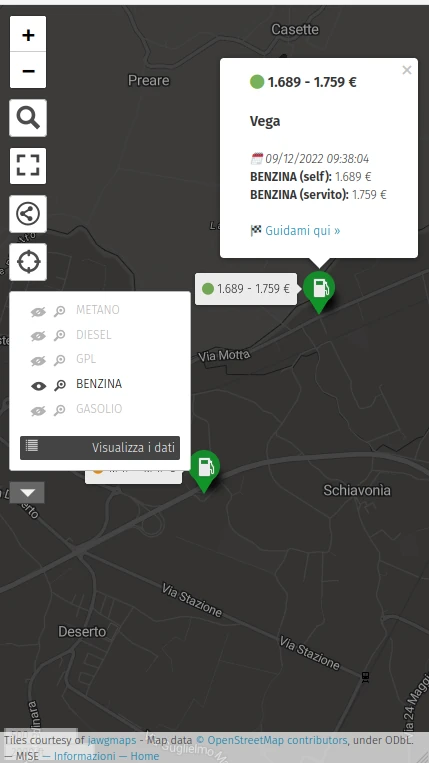Screen dimensions: 429x763
Task: Click the popup heading price 1.689 - 1.759 €
Action: tap(312, 82)
